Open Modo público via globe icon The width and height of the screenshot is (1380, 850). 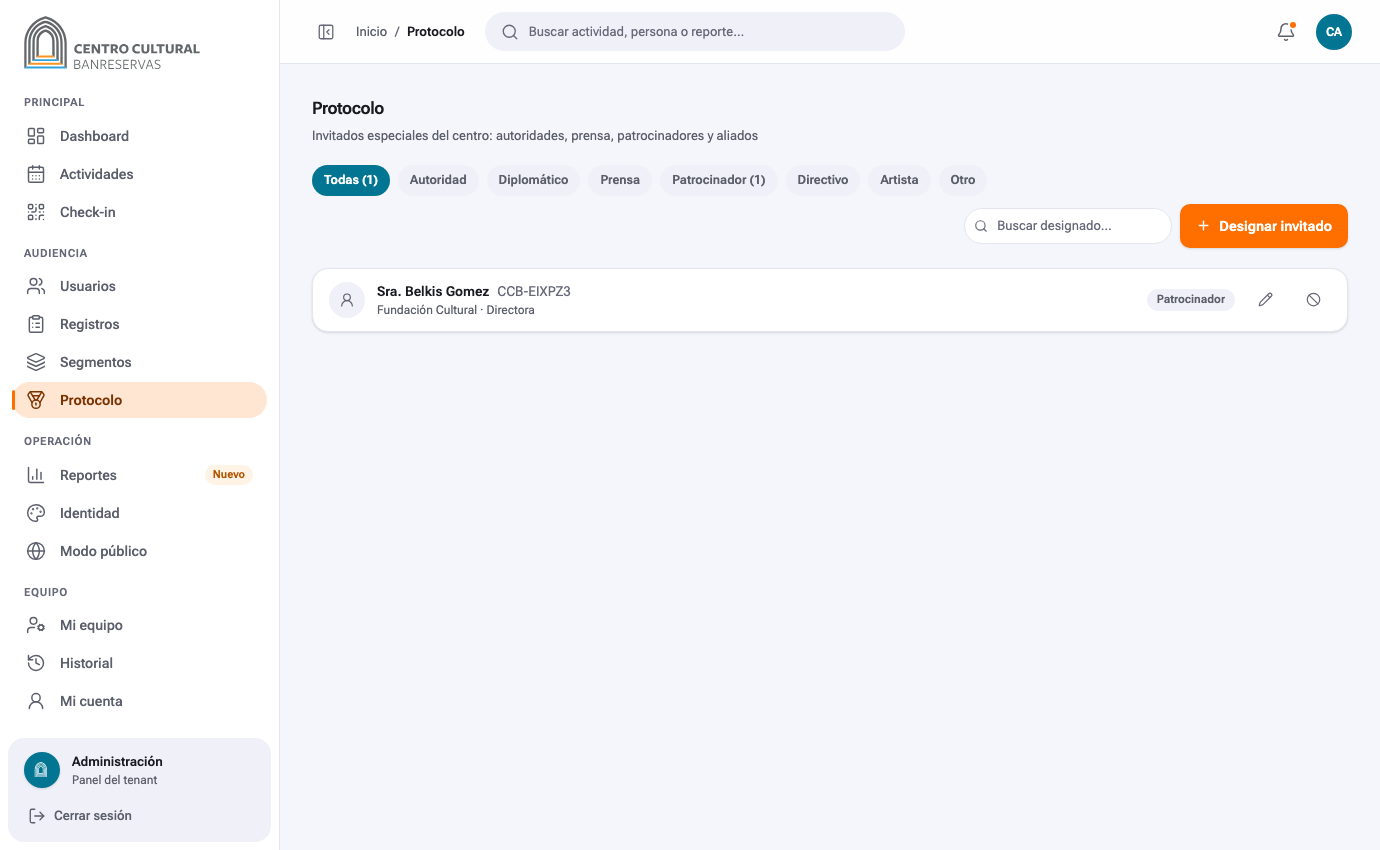click(36, 551)
